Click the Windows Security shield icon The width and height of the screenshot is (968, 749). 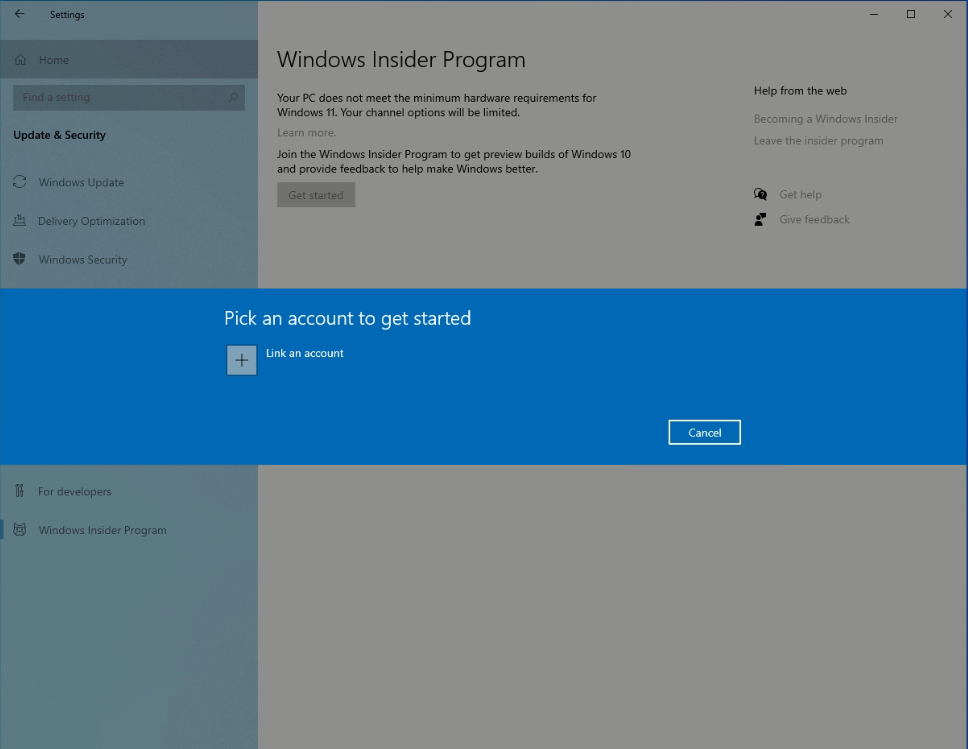click(x=20, y=259)
